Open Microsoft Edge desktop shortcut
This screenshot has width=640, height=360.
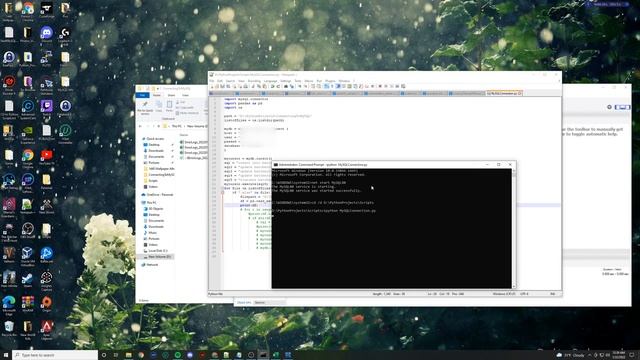pyautogui.click(x=9, y=304)
